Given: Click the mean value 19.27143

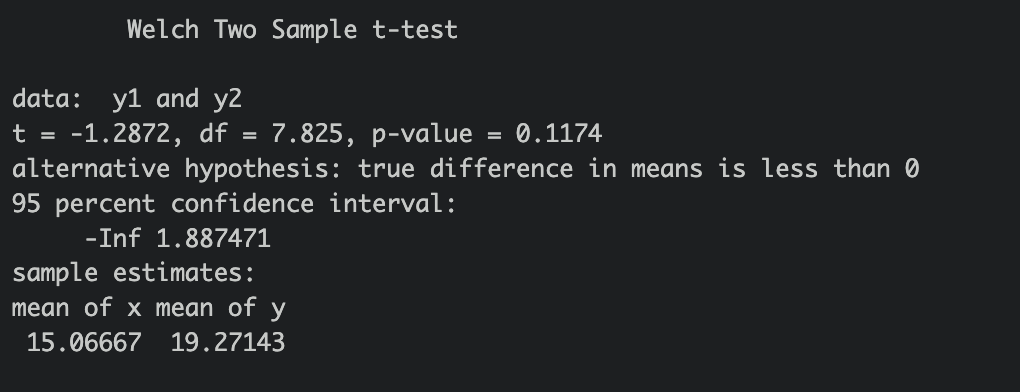Looking at the screenshot, I should click(x=228, y=343).
